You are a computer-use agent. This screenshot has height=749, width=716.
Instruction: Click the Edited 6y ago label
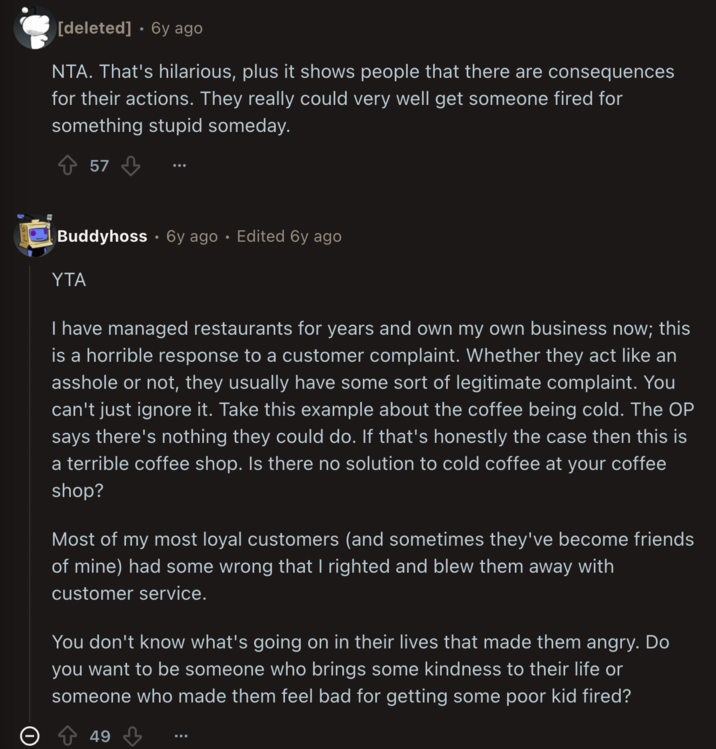coord(289,237)
